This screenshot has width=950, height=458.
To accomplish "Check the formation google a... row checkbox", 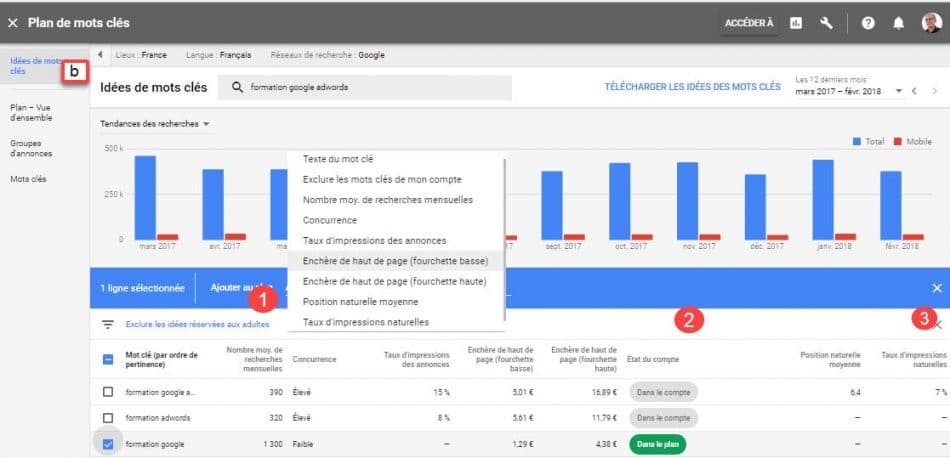I will click(108, 392).
